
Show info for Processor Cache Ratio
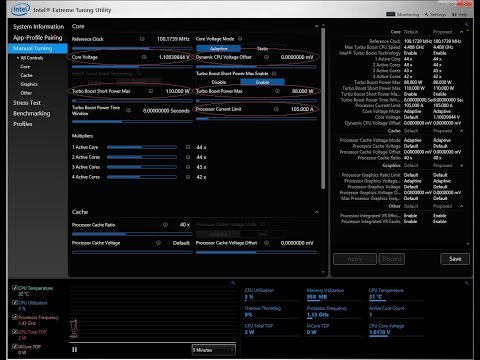pyautogui.click(x=165, y=225)
